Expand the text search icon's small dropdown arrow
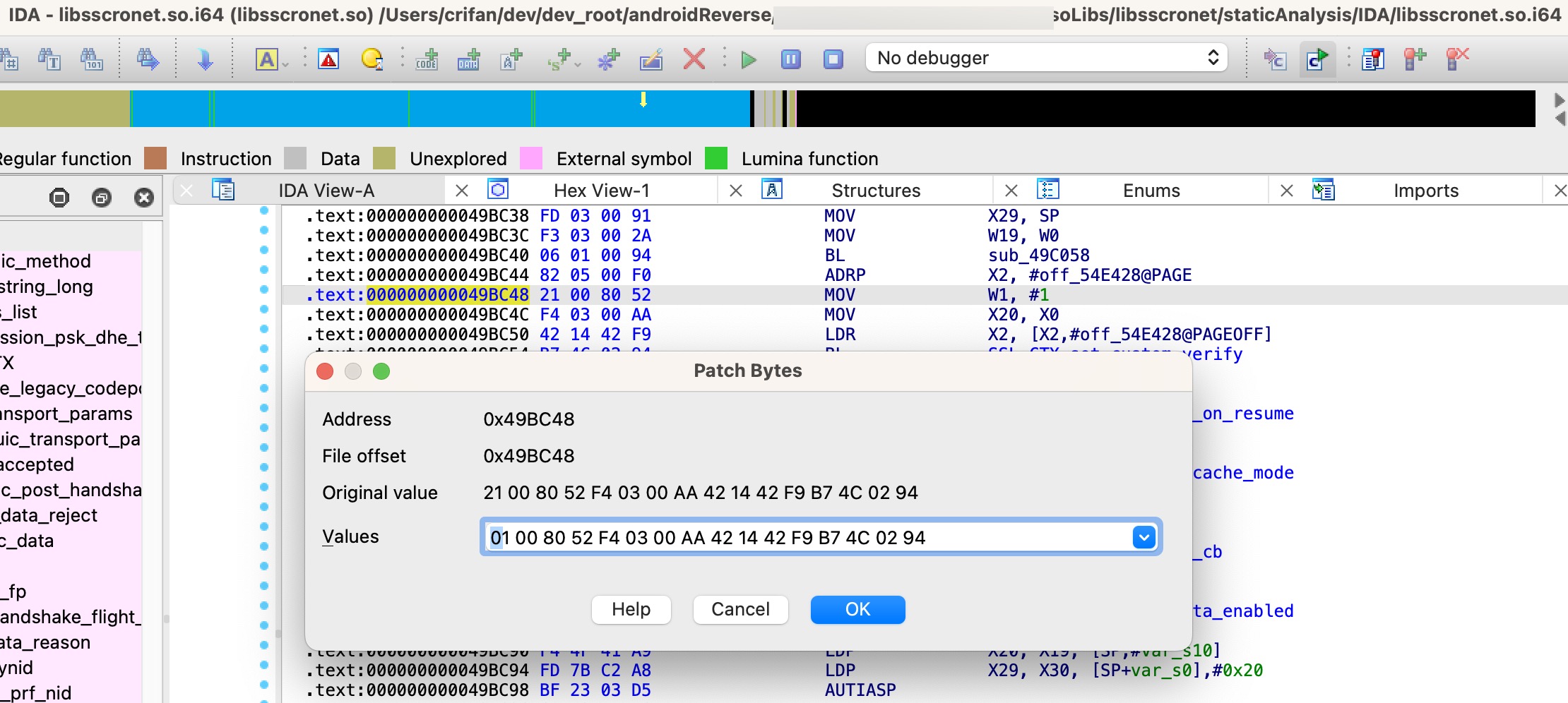Screen dimensions: 1568x703 click(x=285, y=65)
